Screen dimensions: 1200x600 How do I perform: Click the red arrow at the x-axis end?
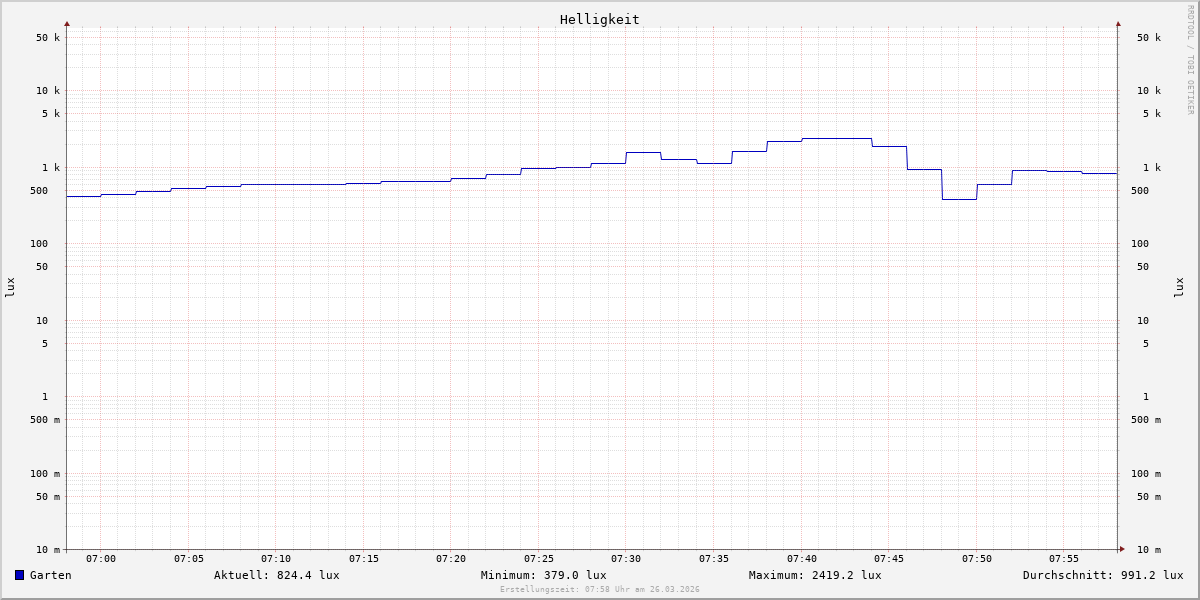pyautogui.click(x=1122, y=549)
